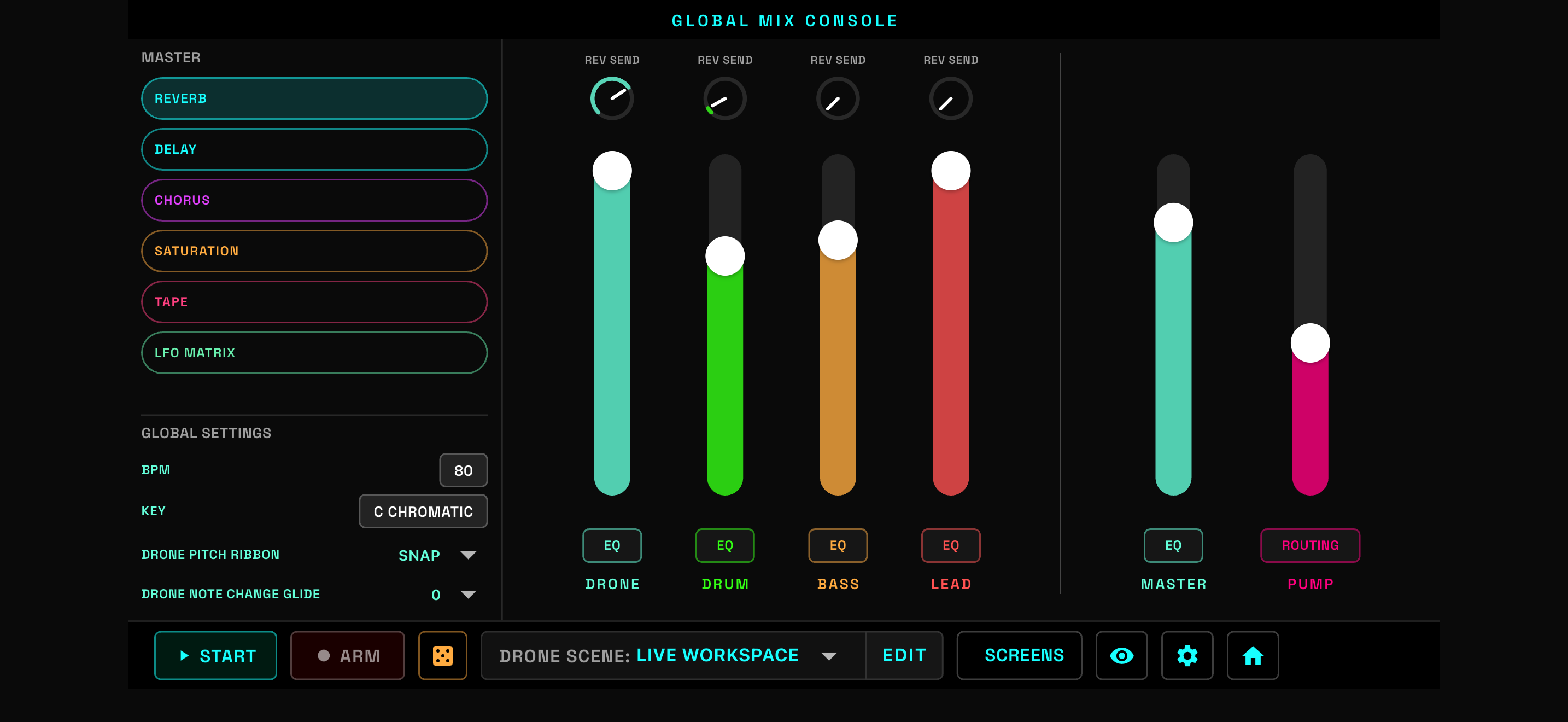
Task: Open the TAPE master effect
Action: [314, 302]
